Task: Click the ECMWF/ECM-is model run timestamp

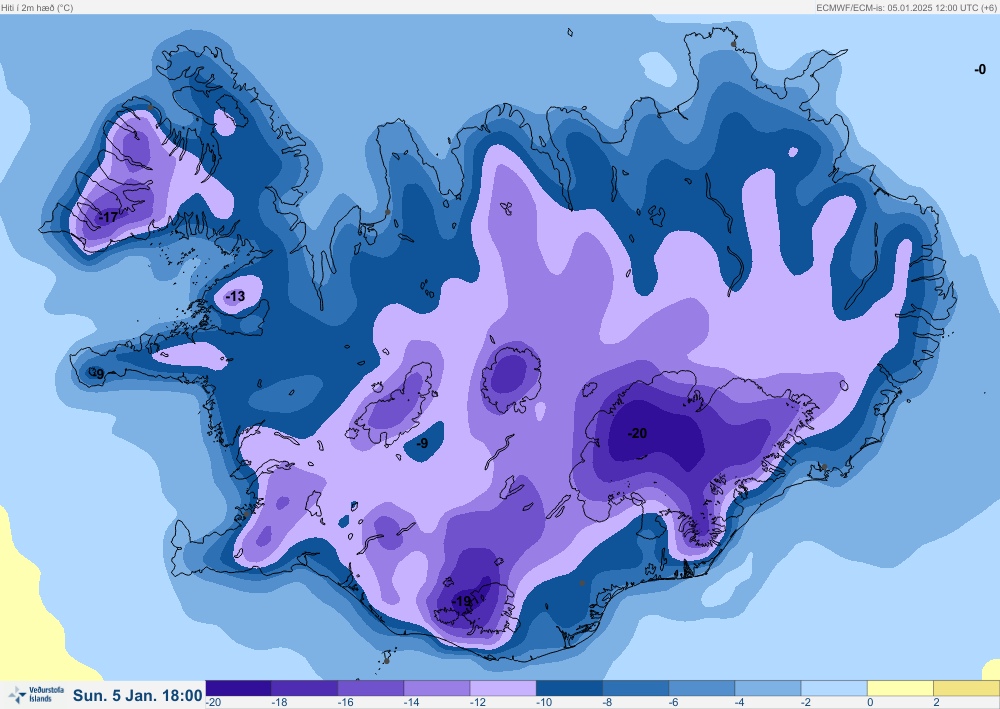Action: coord(906,8)
